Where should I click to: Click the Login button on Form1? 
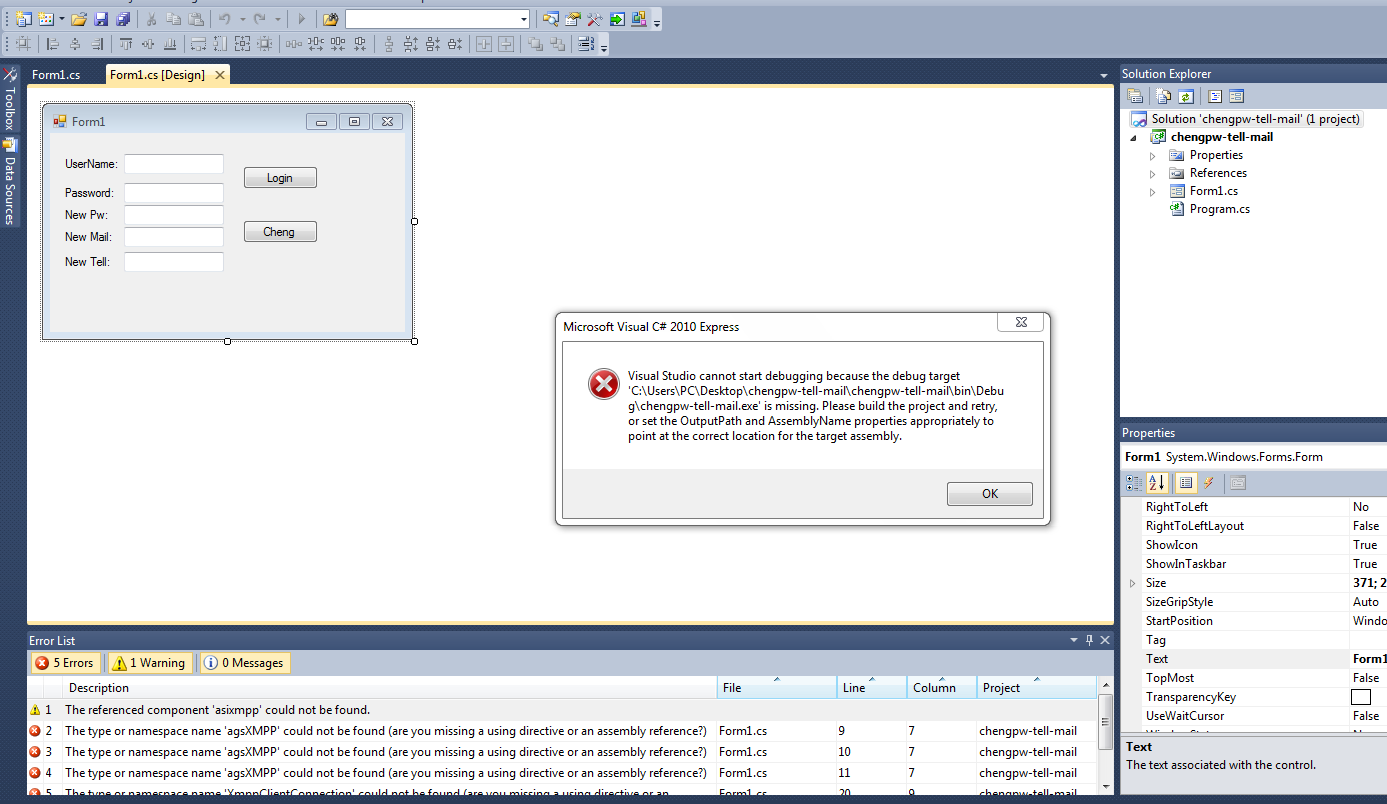(x=280, y=178)
